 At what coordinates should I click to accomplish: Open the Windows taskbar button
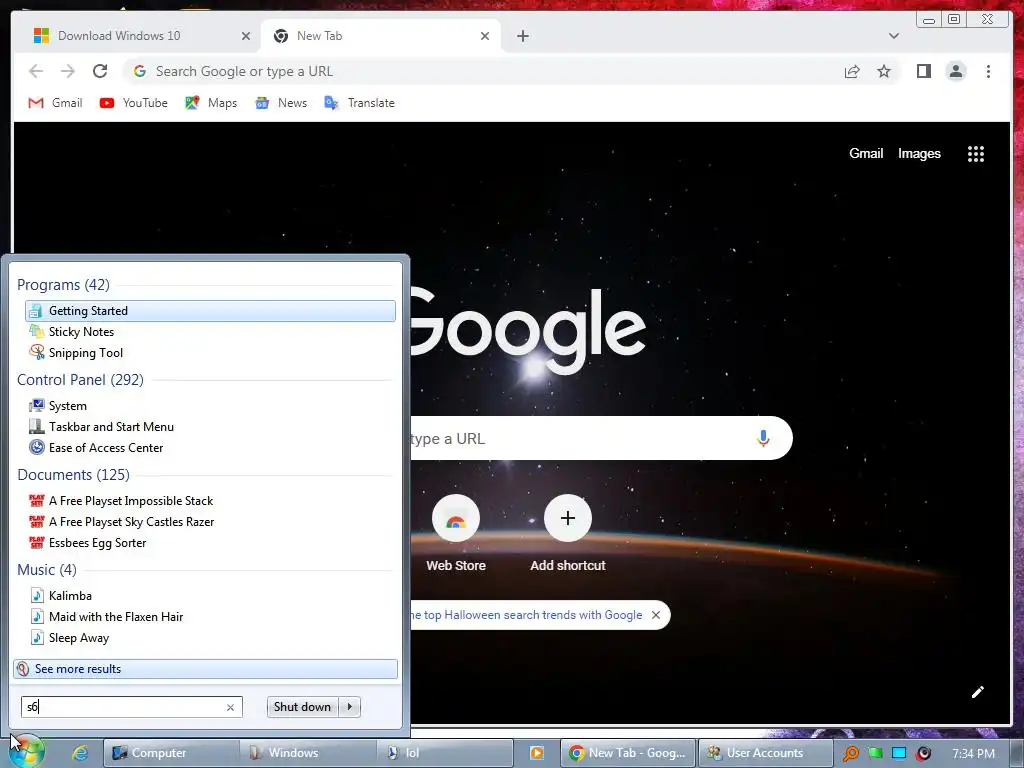tap(308, 753)
